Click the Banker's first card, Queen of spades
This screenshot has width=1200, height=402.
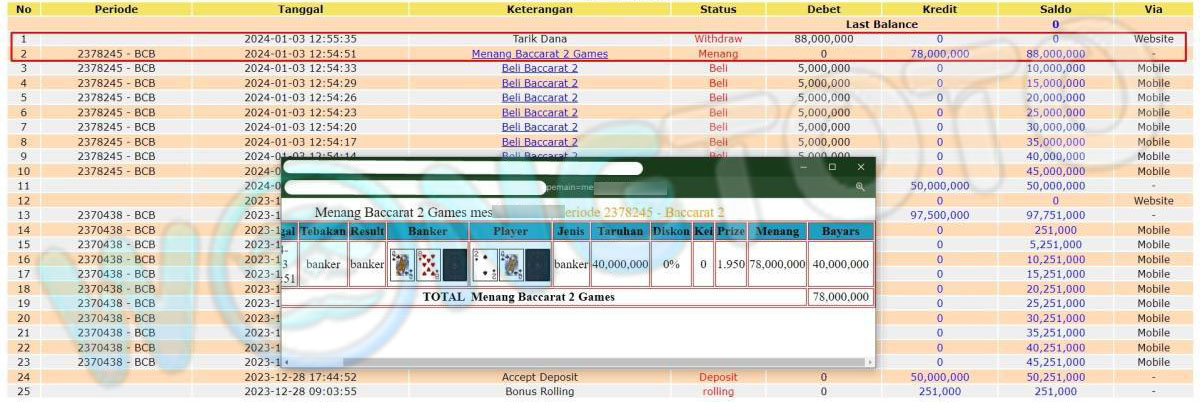tap(401, 265)
